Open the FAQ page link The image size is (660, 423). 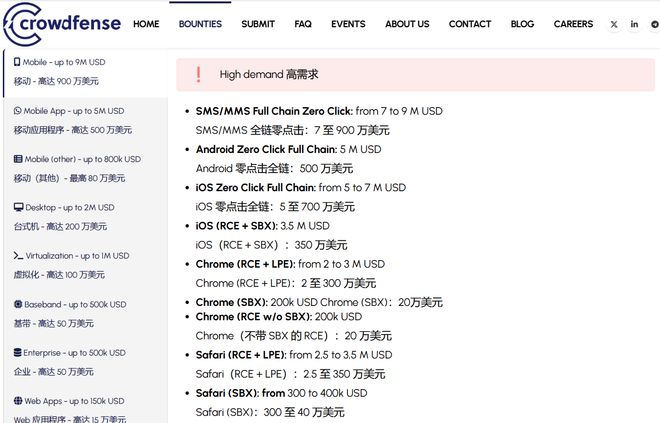[303, 24]
